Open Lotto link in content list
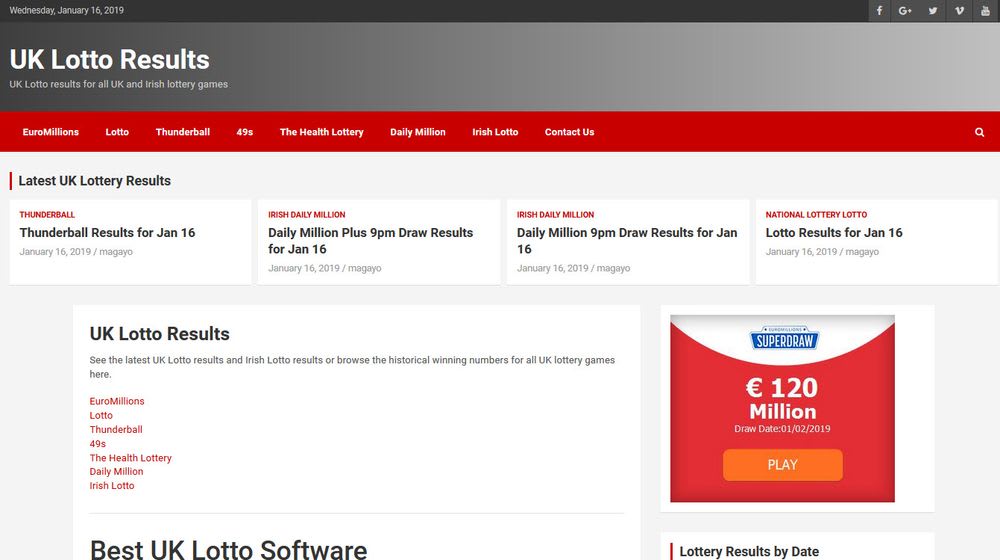The image size is (1000, 560). coord(101,415)
